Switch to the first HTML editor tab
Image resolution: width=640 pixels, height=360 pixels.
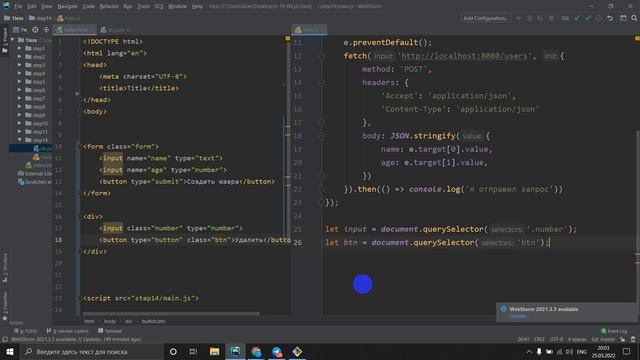(x=74, y=30)
